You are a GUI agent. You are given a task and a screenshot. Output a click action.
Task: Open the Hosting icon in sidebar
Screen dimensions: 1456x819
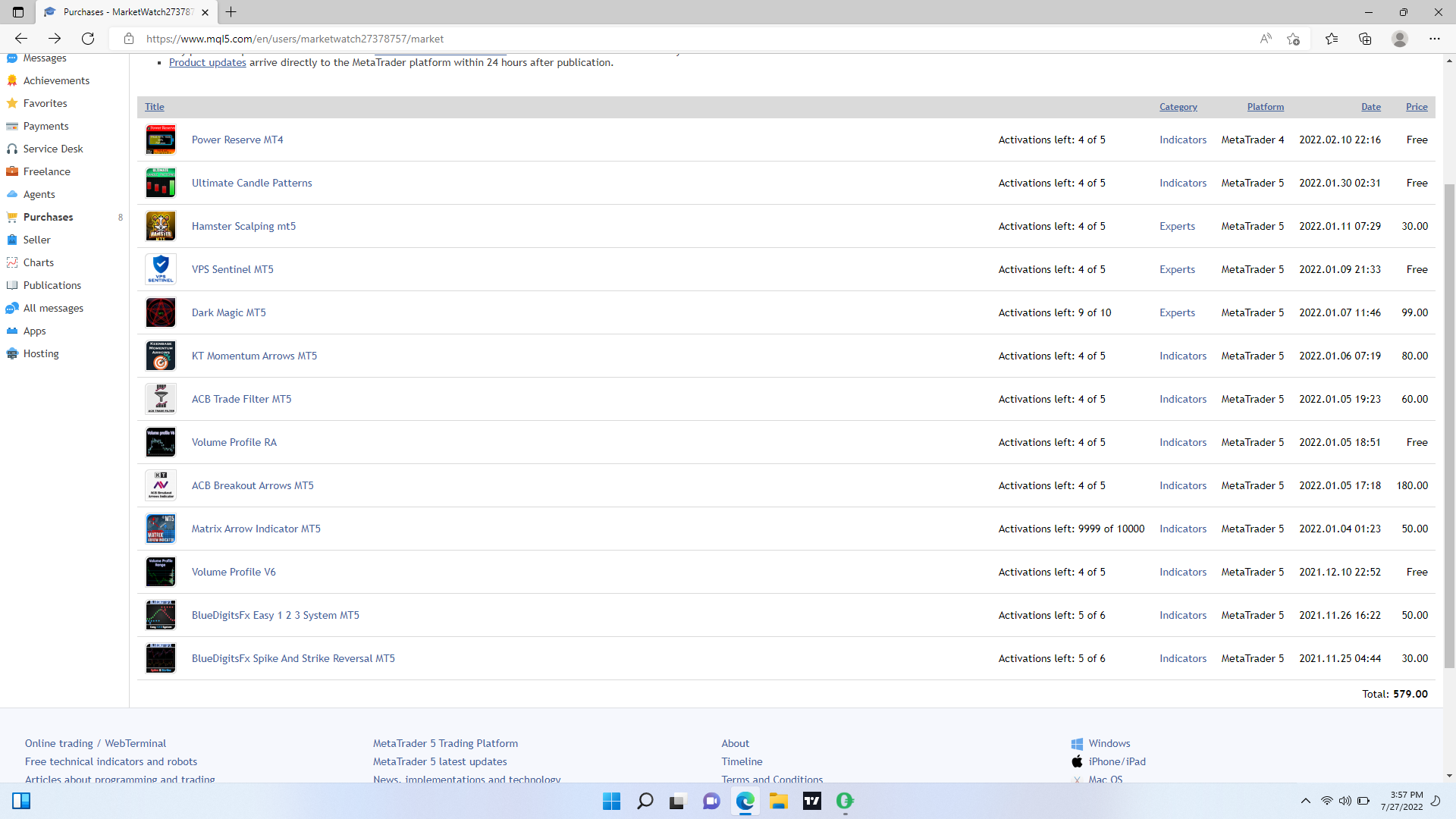click(12, 353)
